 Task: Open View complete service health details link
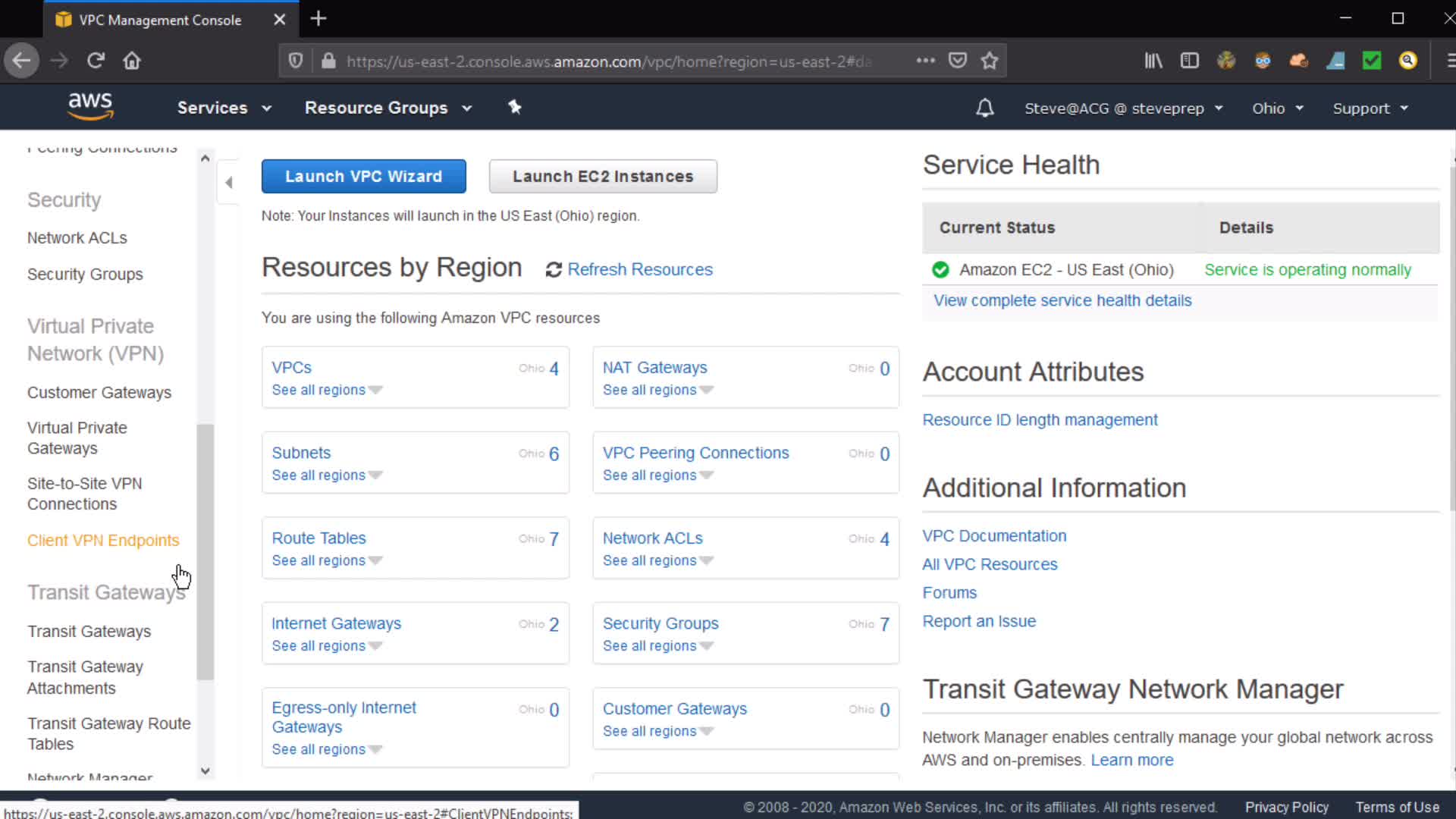[x=1062, y=300]
